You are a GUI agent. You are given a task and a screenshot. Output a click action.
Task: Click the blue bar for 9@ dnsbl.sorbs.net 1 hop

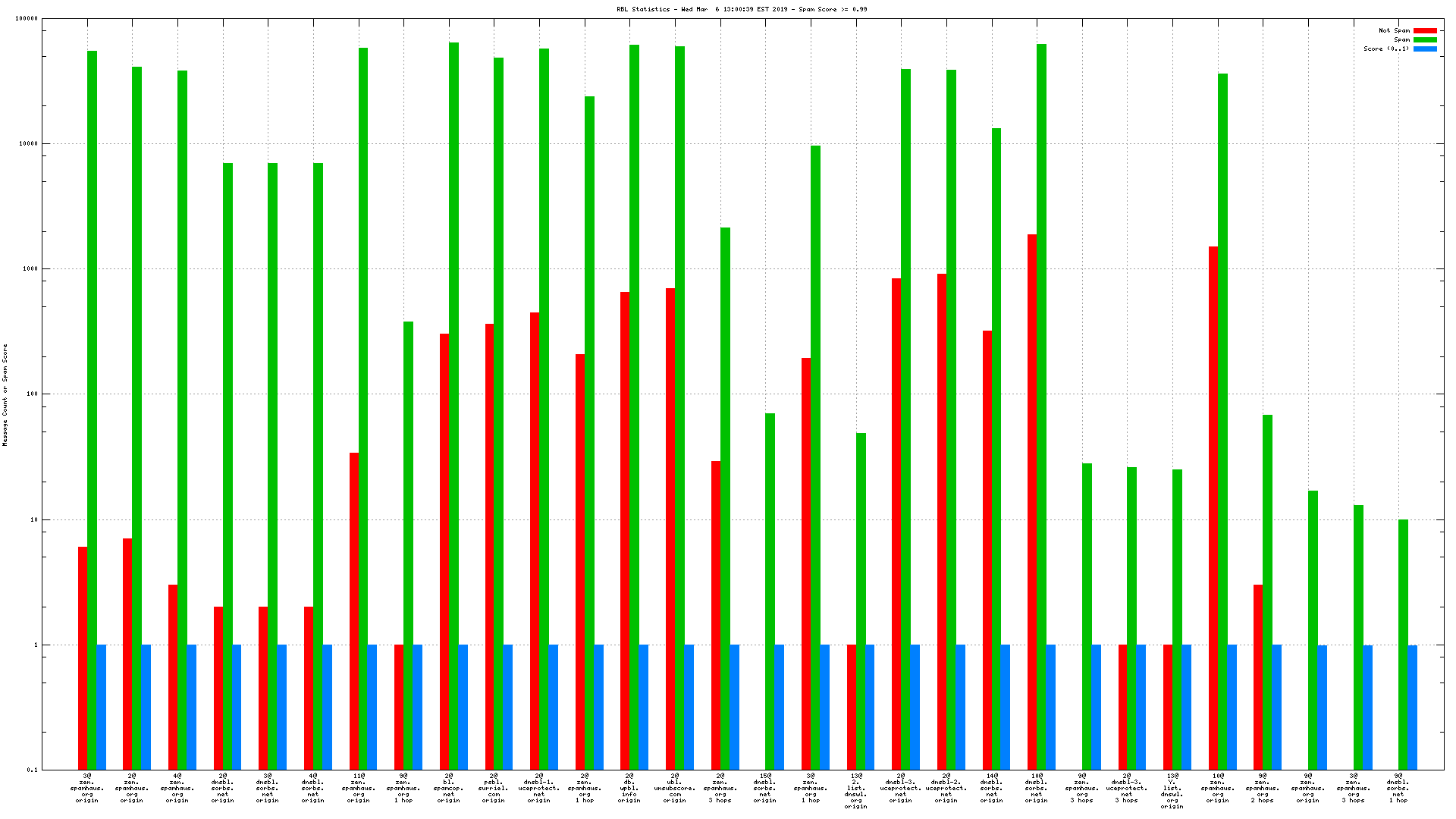[x=1412, y=707]
